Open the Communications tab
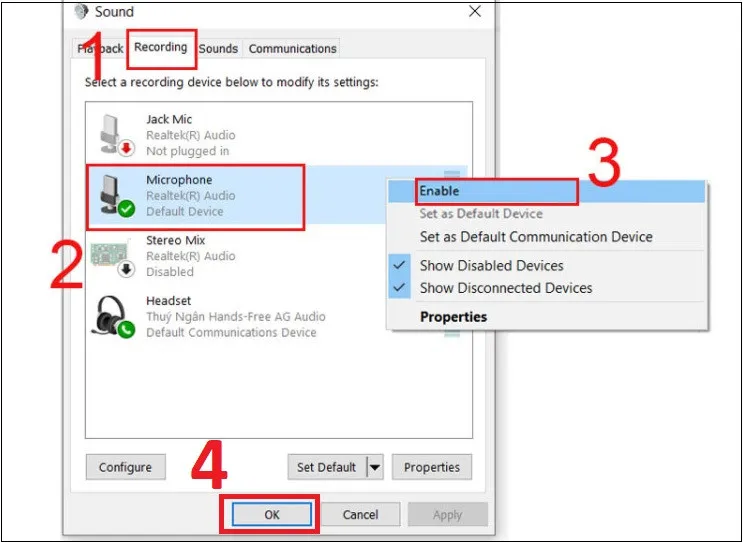Screen dimensions: 743x542 pos(292,48)
